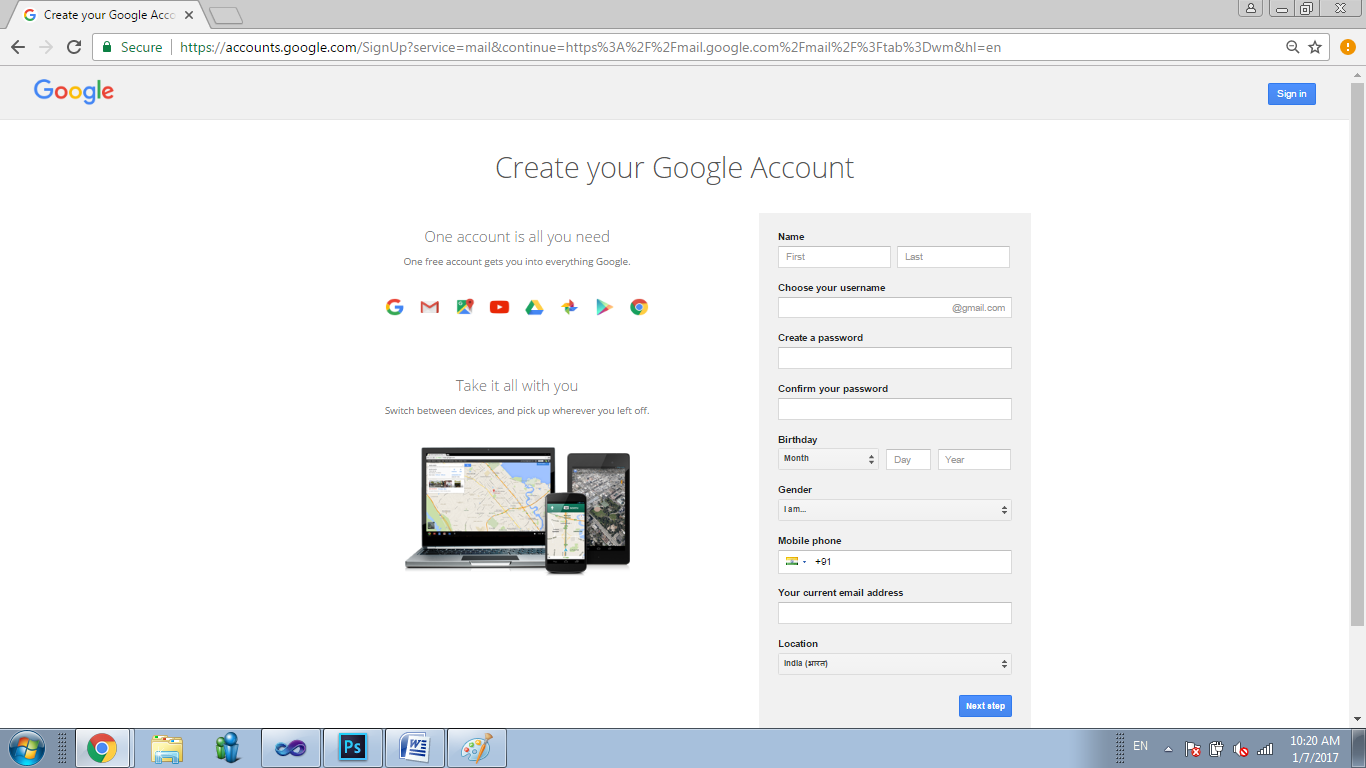Viewport: 1366px width, 768px height.
Task: Click the Choose your username field
Action: [880, 307]
